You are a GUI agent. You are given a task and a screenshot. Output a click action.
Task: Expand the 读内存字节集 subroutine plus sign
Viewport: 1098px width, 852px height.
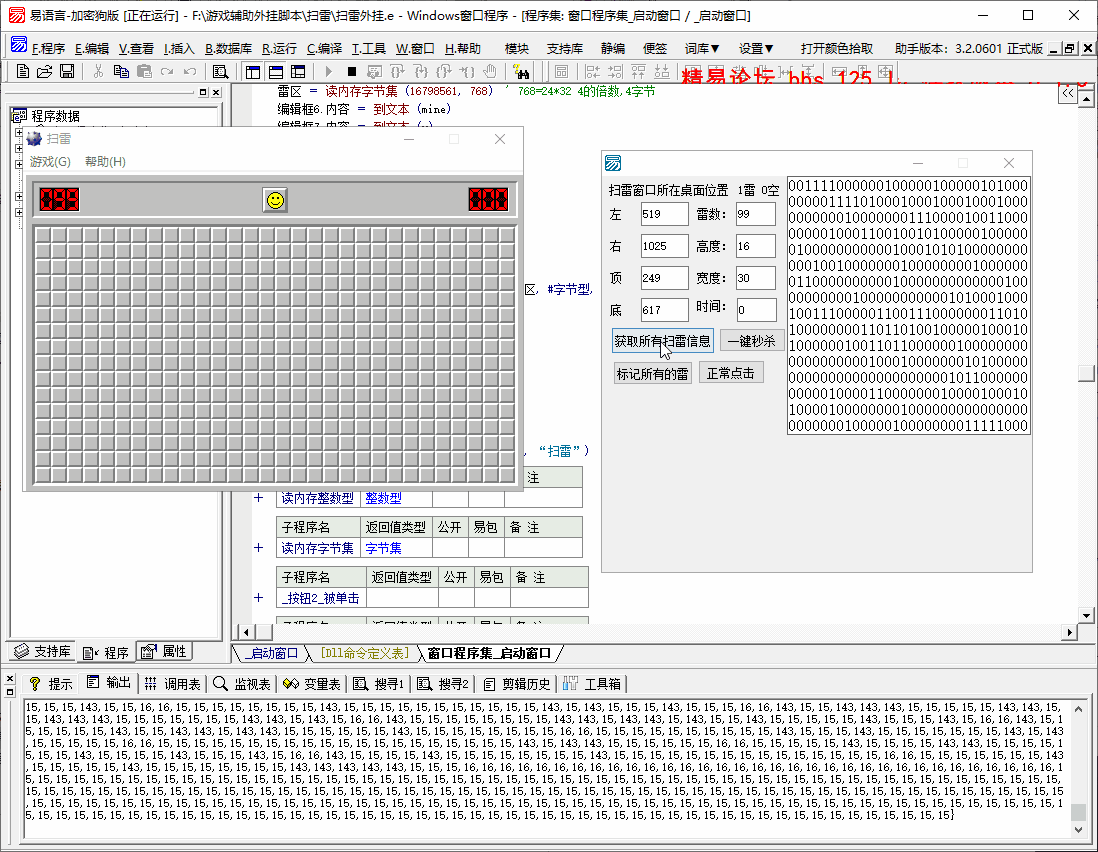(258, 547)
